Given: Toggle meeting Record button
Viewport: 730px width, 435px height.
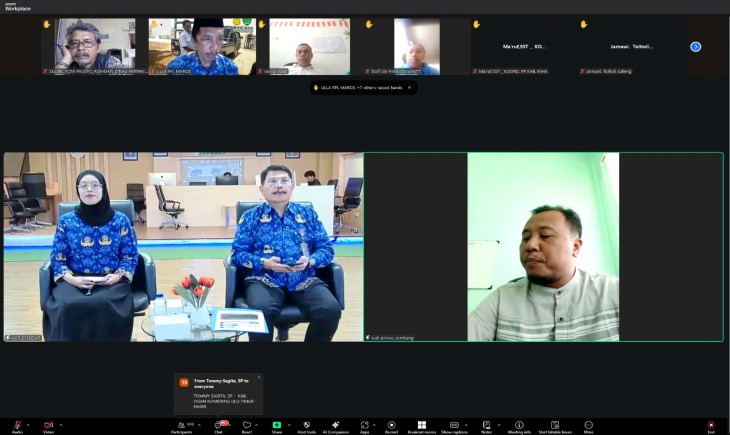Looking at the screenshot, I should click(x=392, y=425).
